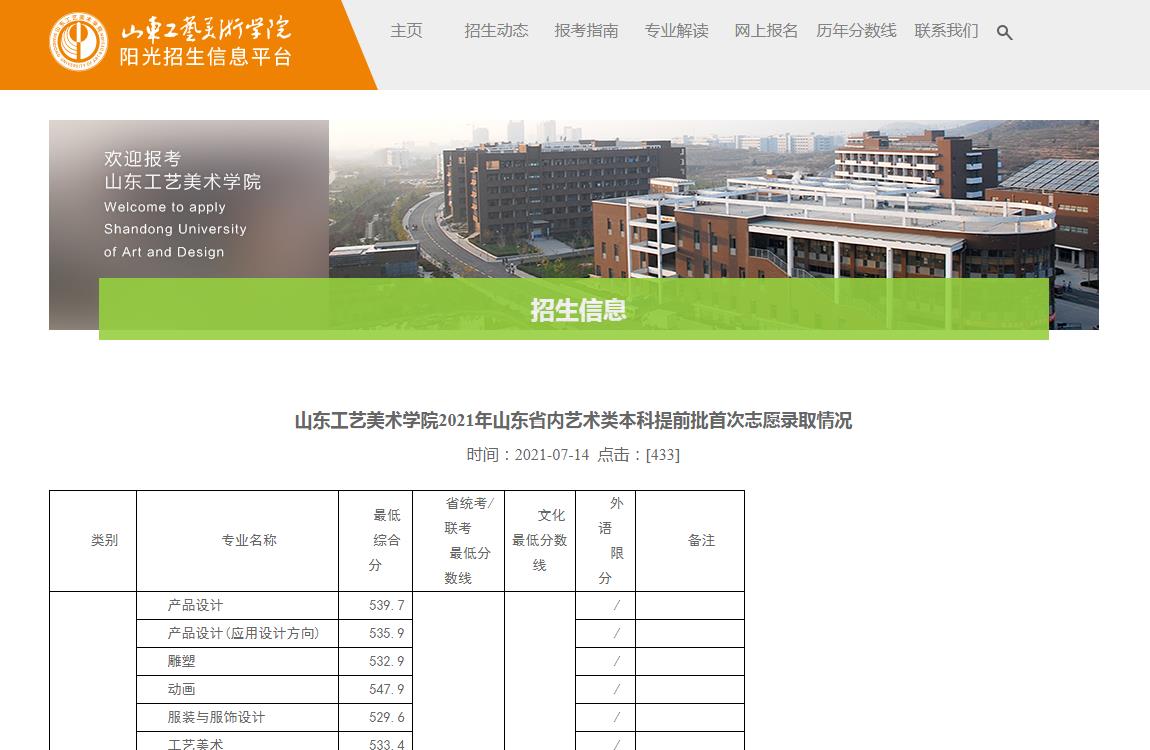Viewport: 1150px width, 750px height.
Task: Go to 网上报名 page
Action: pyautogui.click(x=766, y=31)
